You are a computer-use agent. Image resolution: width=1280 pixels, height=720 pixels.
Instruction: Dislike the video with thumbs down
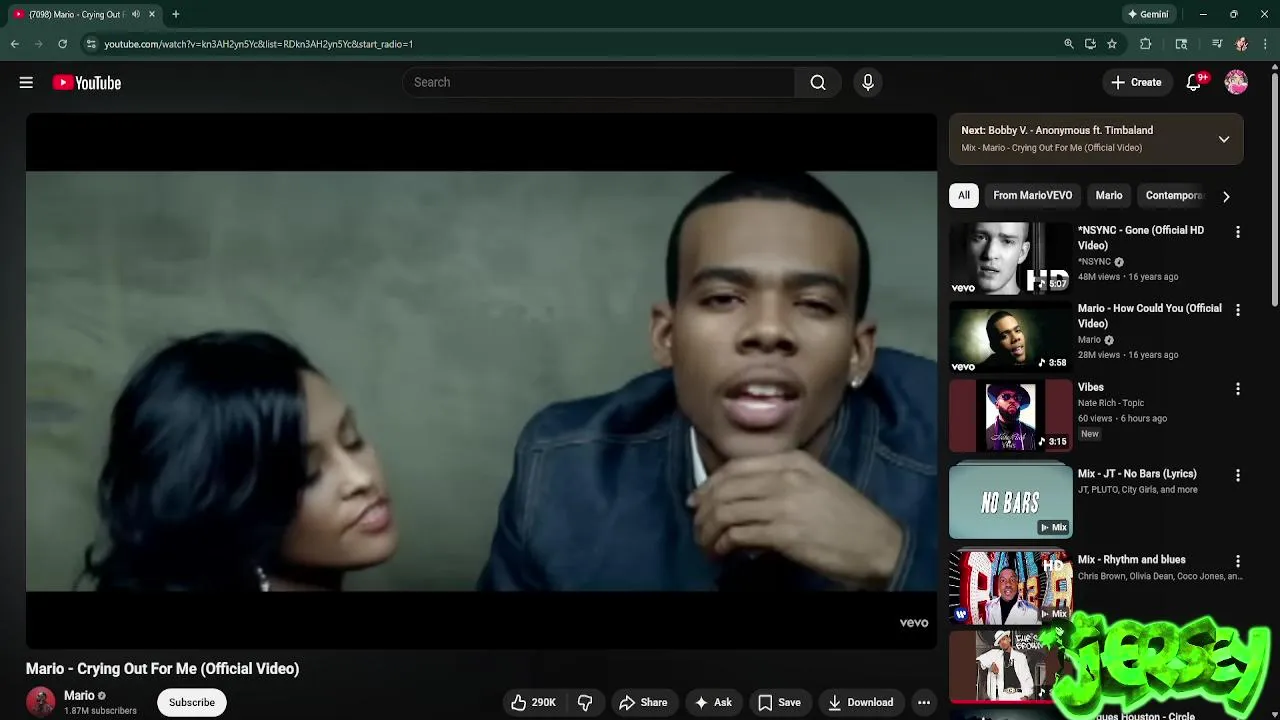(x=585, y=702)
